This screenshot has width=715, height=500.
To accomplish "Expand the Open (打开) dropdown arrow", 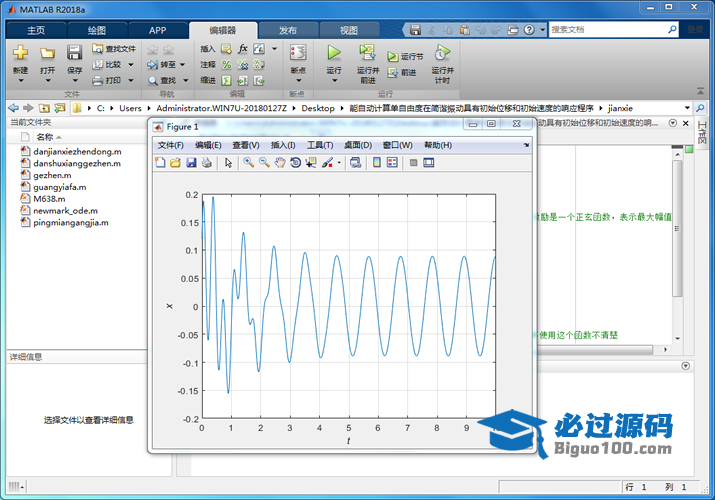I will point(47,81).
